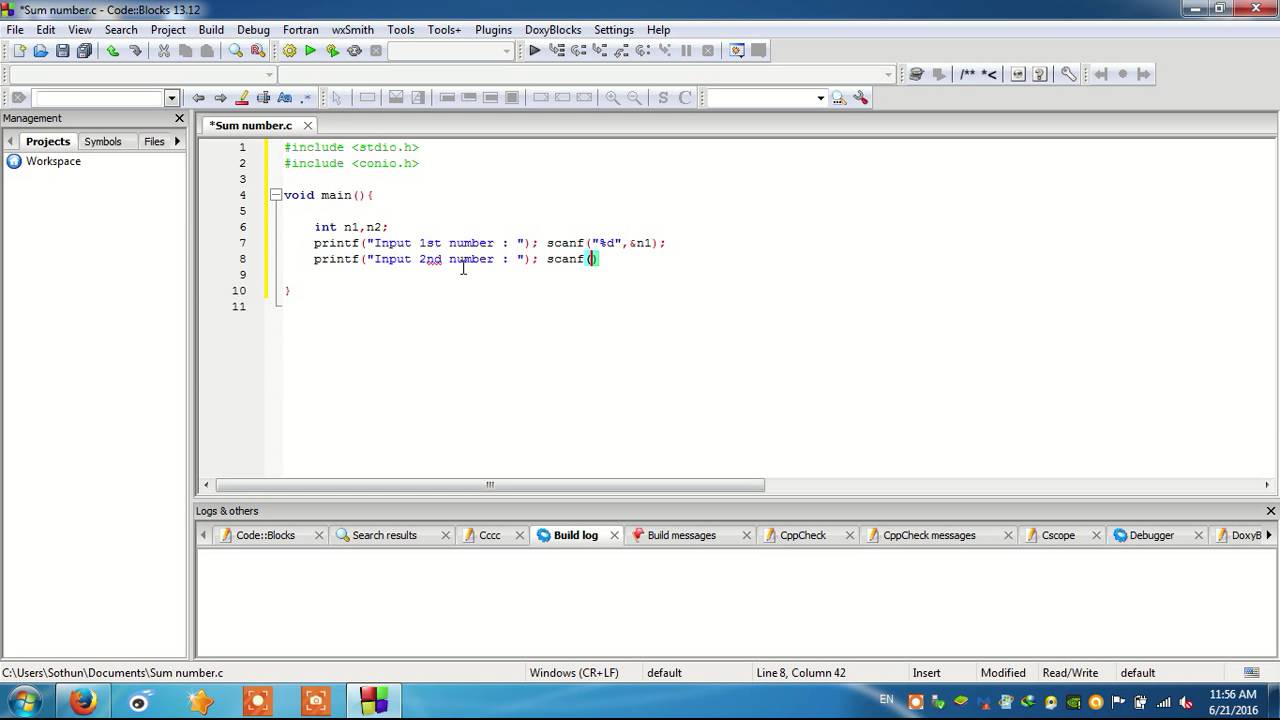The width and height of the screenshot is (1280, 720).
Task: Reveal earlier log tabs with left arrow
Action: (x=205, y=535)
